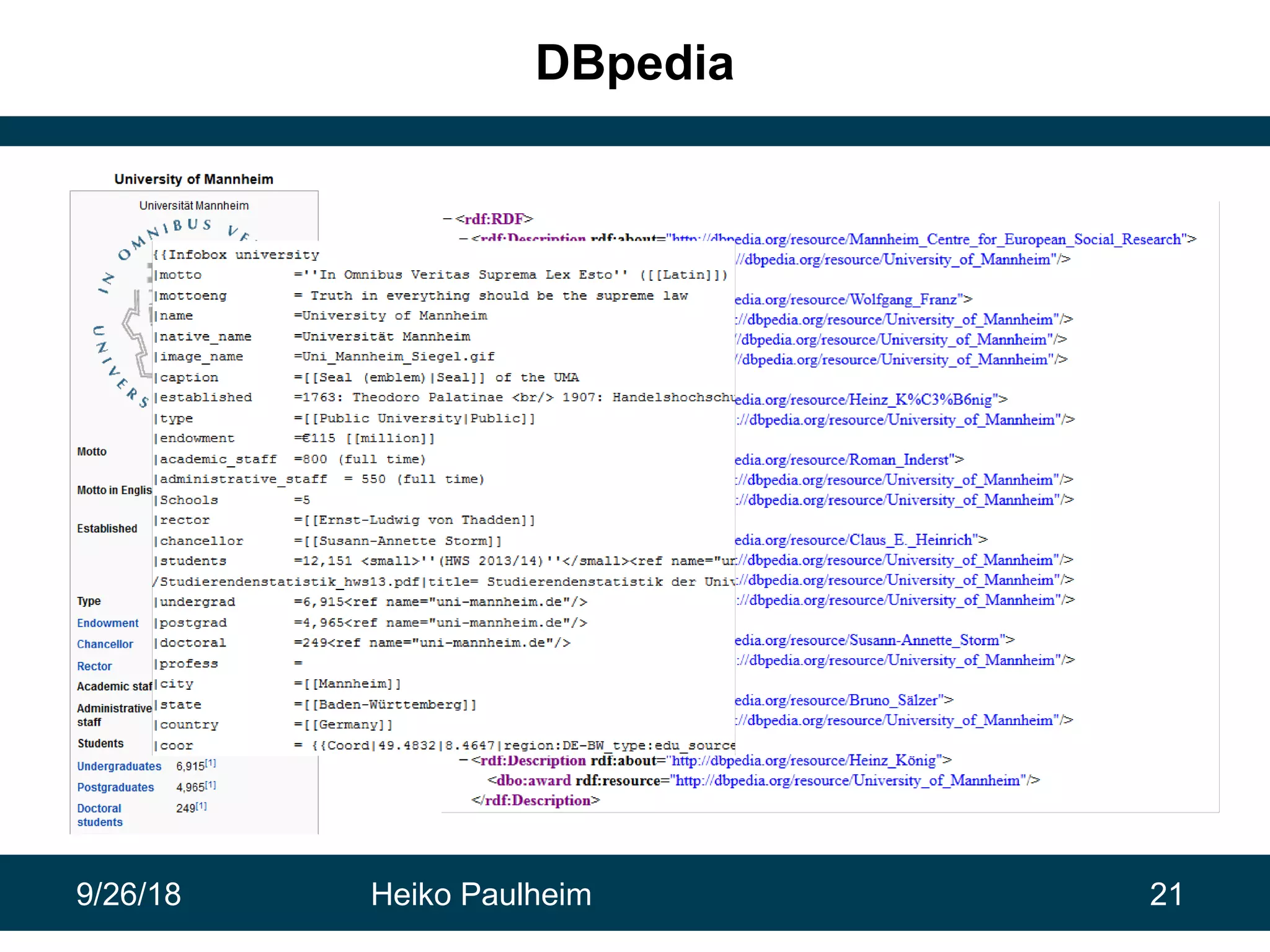This screenshot has width=1270, height=952.
Task: Click the Postgraduates link
Action: (x=115, y=787)
